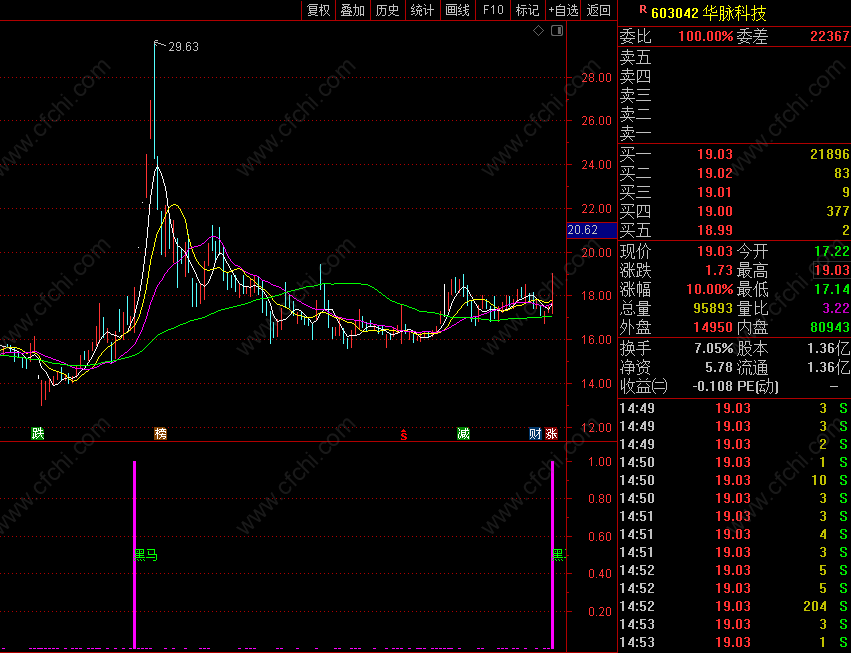
Task: Click the orange 榜 marker icon
Action: (x=161, y=433)
